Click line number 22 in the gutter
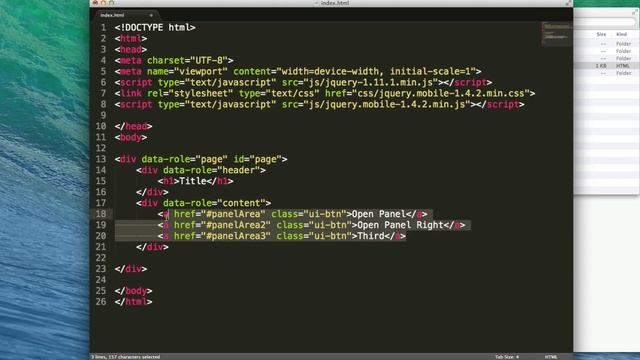The image size is (640, 360). pos(101,258)
